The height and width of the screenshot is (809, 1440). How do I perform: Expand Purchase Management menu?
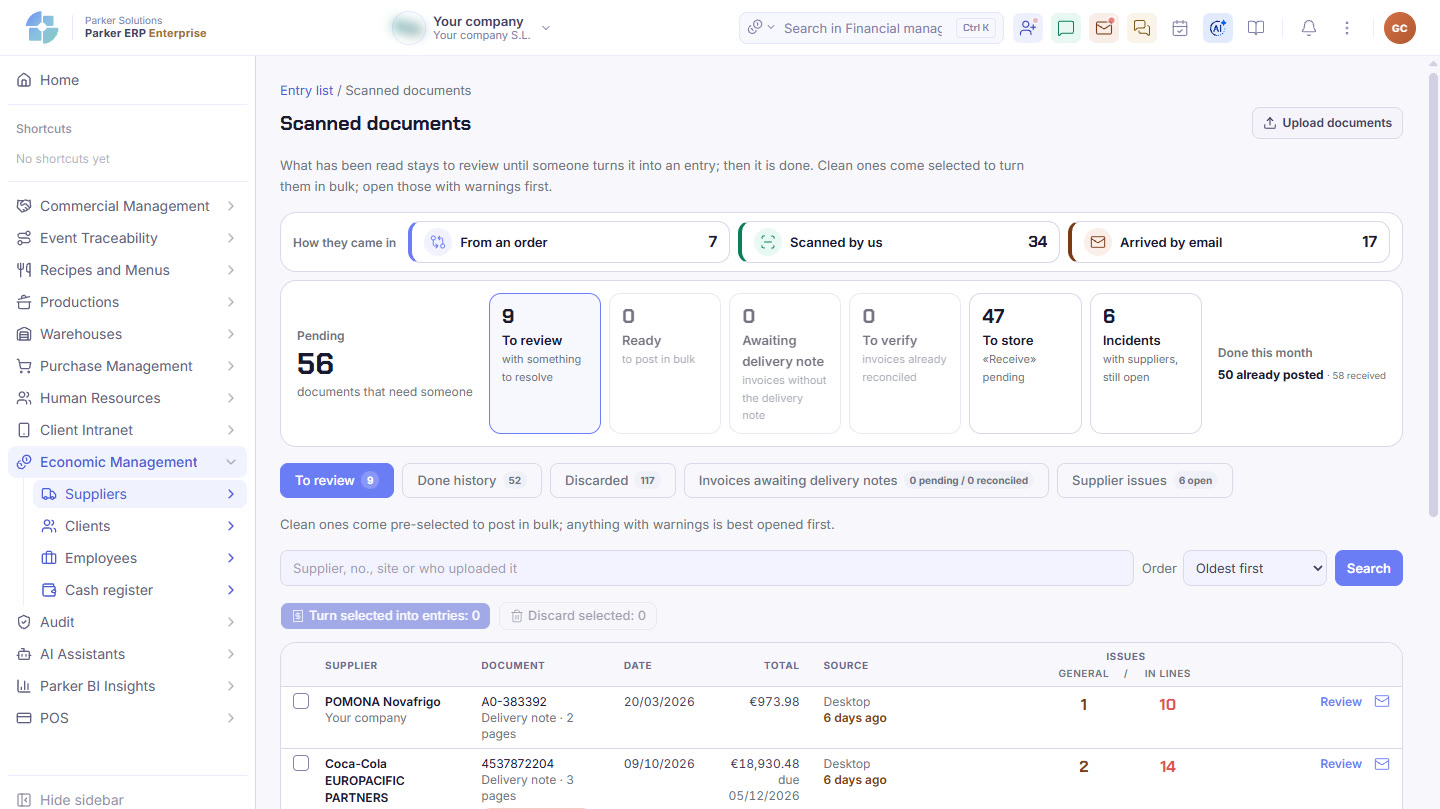[127, 366]
